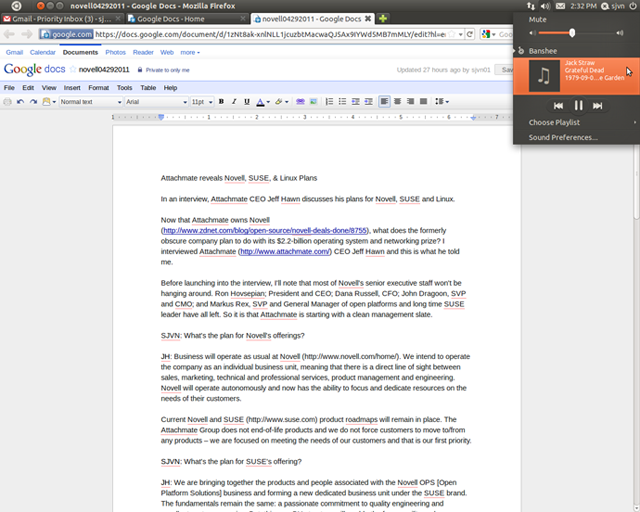
Task: Toggle italic formatting
Action: click(234, 102)
